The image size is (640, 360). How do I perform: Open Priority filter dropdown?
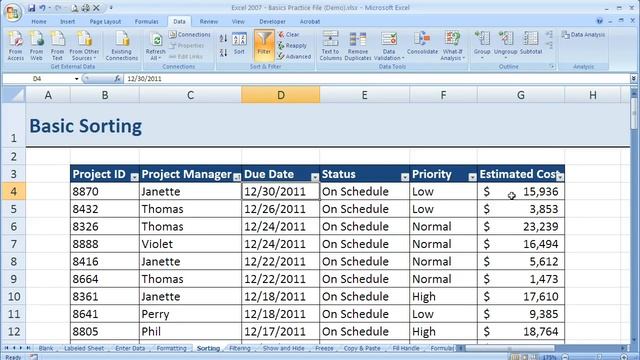point(472,177)
